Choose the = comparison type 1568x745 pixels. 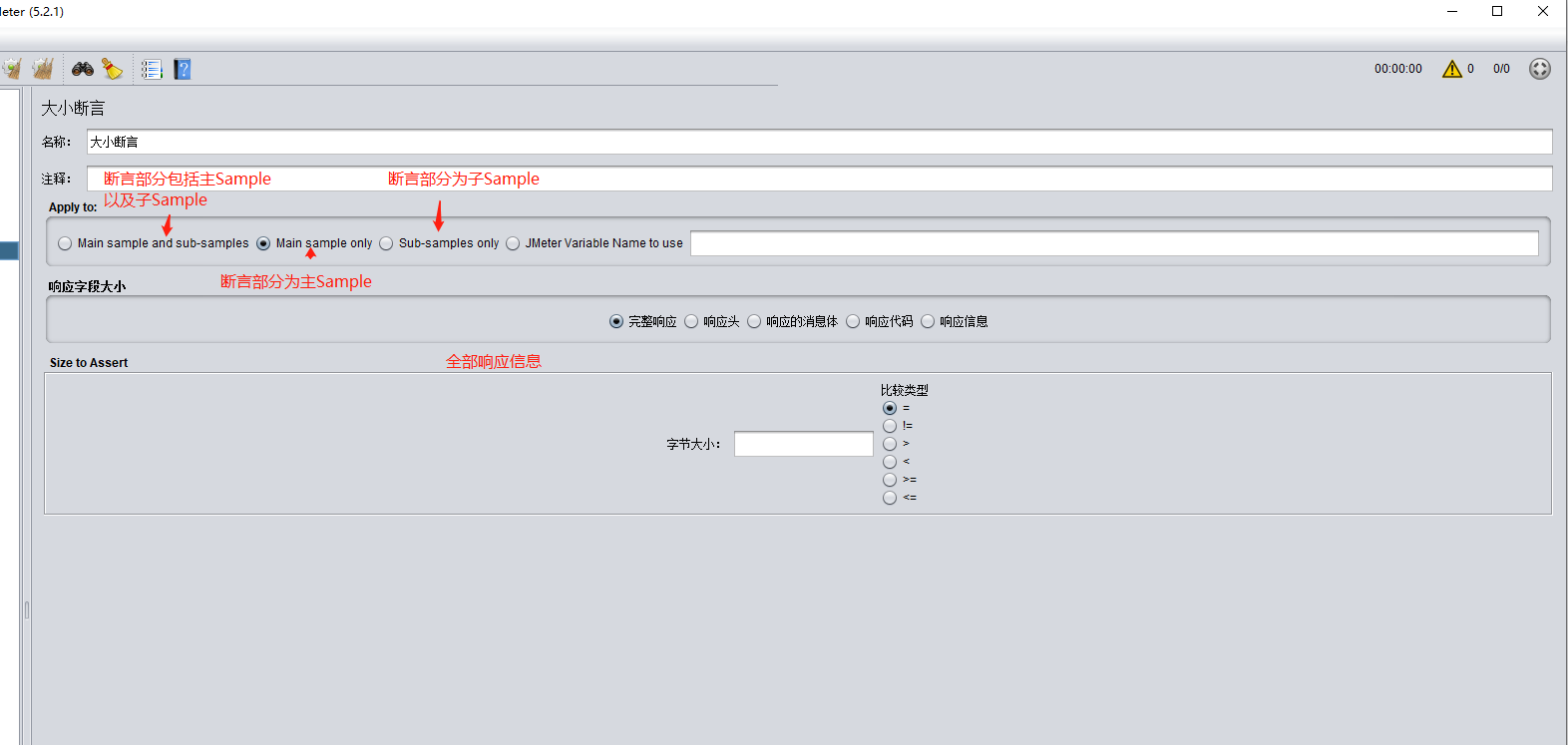[x=890, y=408]
